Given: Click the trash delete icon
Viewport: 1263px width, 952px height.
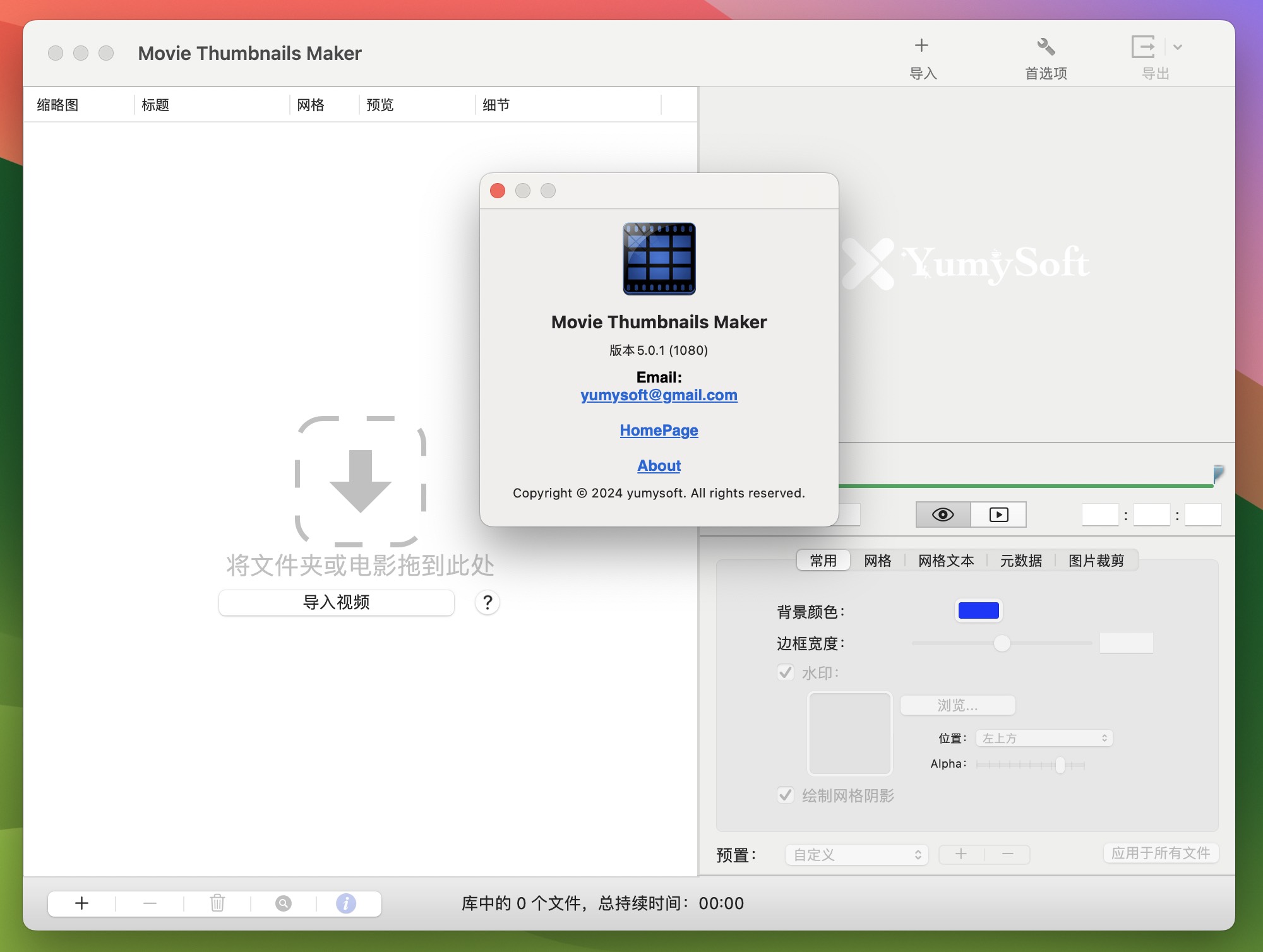Looking at the screenshot, I should coord(217,903).
